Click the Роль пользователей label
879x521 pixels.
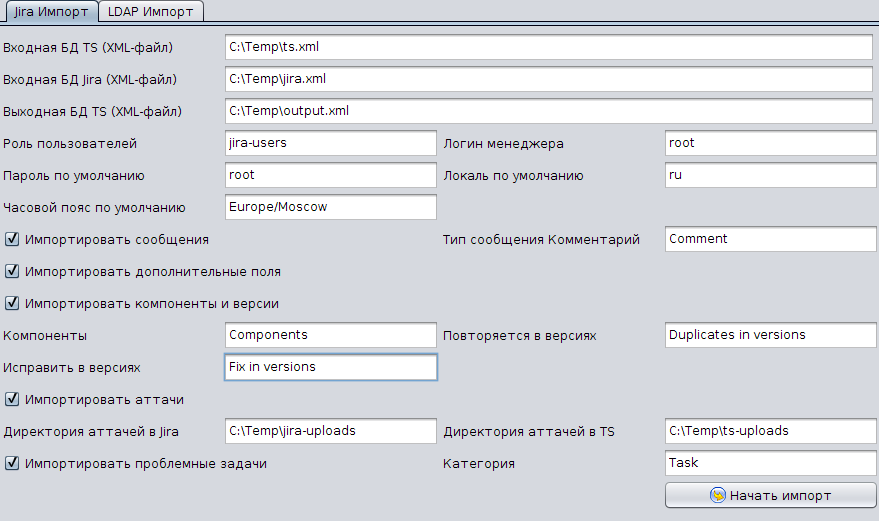click(70, 144)
